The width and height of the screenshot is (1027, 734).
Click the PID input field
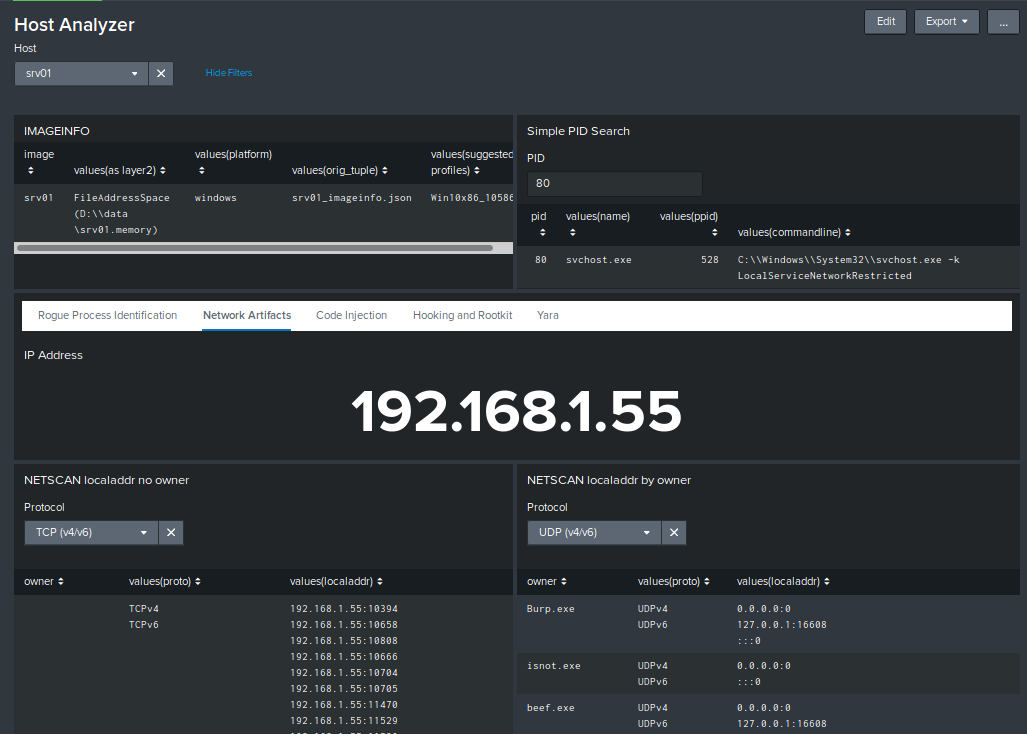[614, 183]
